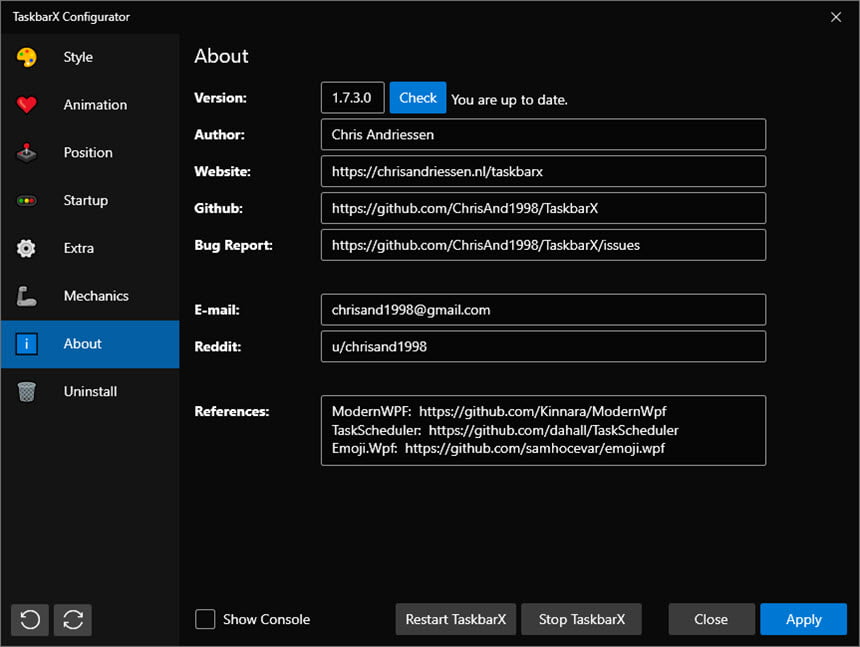Click the blue info icon for About
This screenshot has width=860, height=647.
click(x=26, y=344)
